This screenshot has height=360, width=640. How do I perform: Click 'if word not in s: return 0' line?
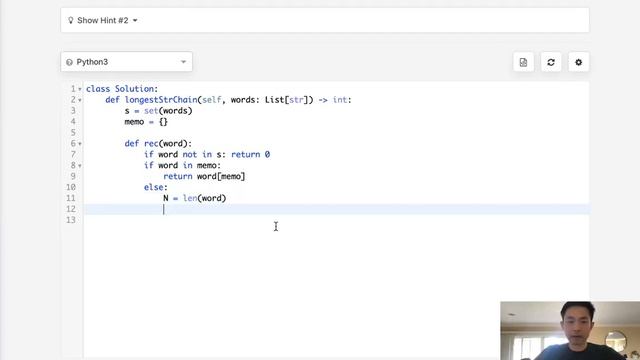(x=207, y=154)
